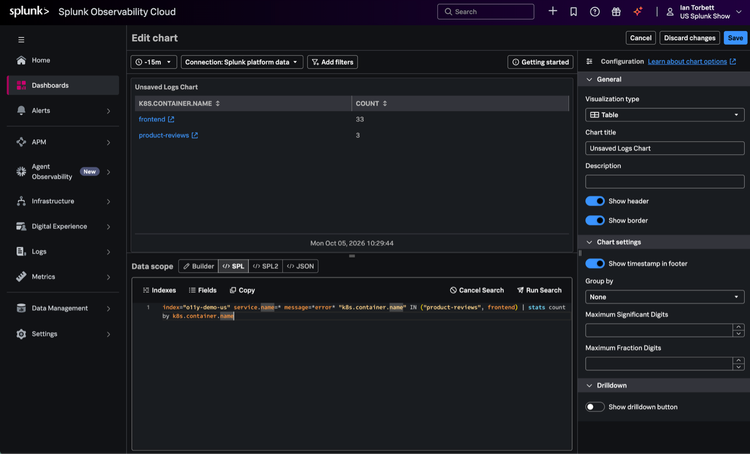Open Dashboards in sidebar
This screenshot has width=750, height=455.
pos(63,85)
